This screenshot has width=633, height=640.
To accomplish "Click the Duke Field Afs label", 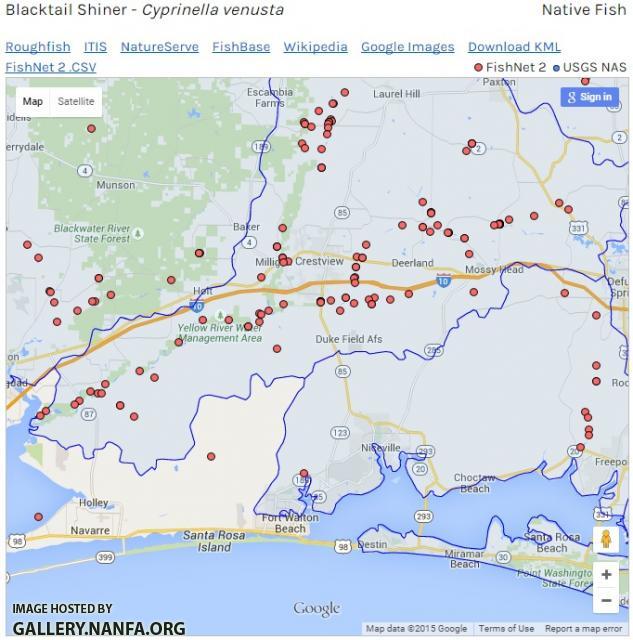I will point(349,339).
